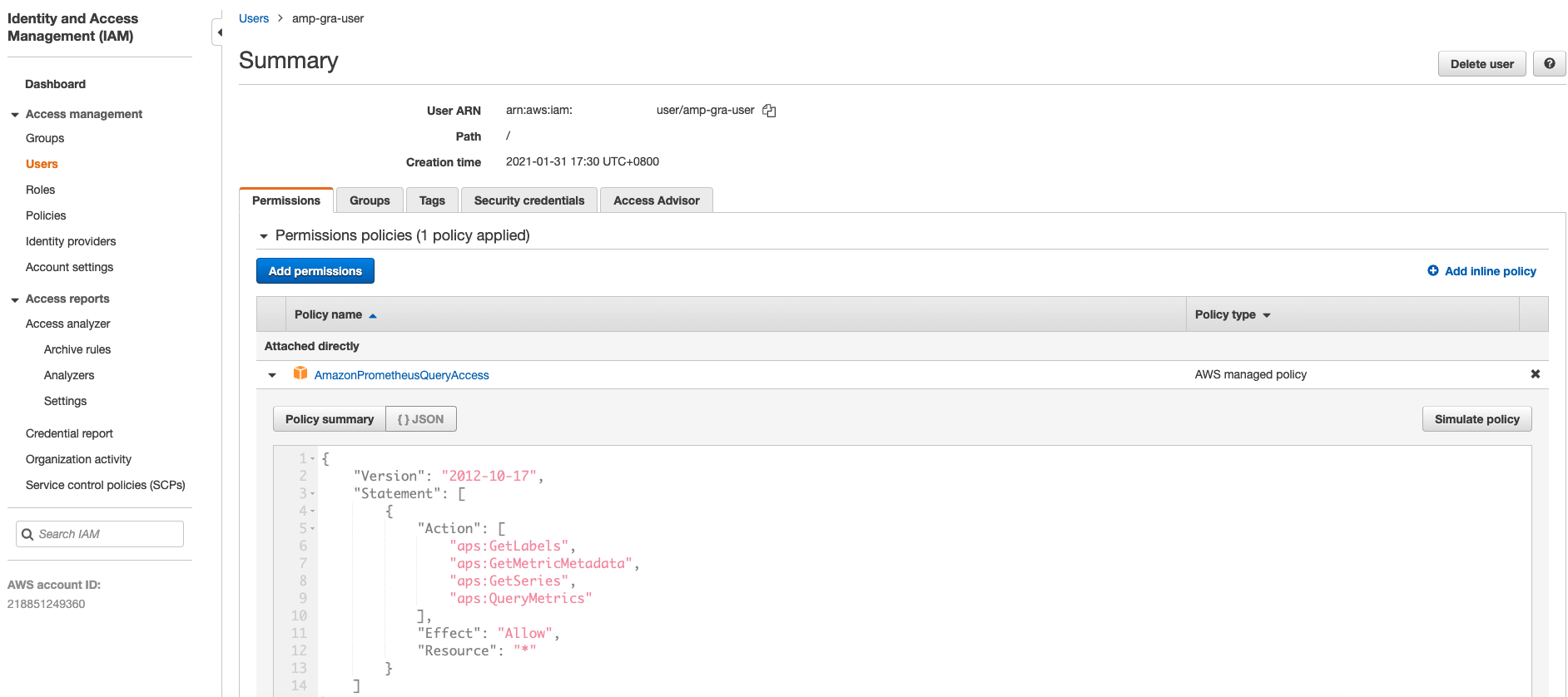Open Settings under Access analyzer
The width and height of the screenshot is (1568, 697).
(65, 401)
